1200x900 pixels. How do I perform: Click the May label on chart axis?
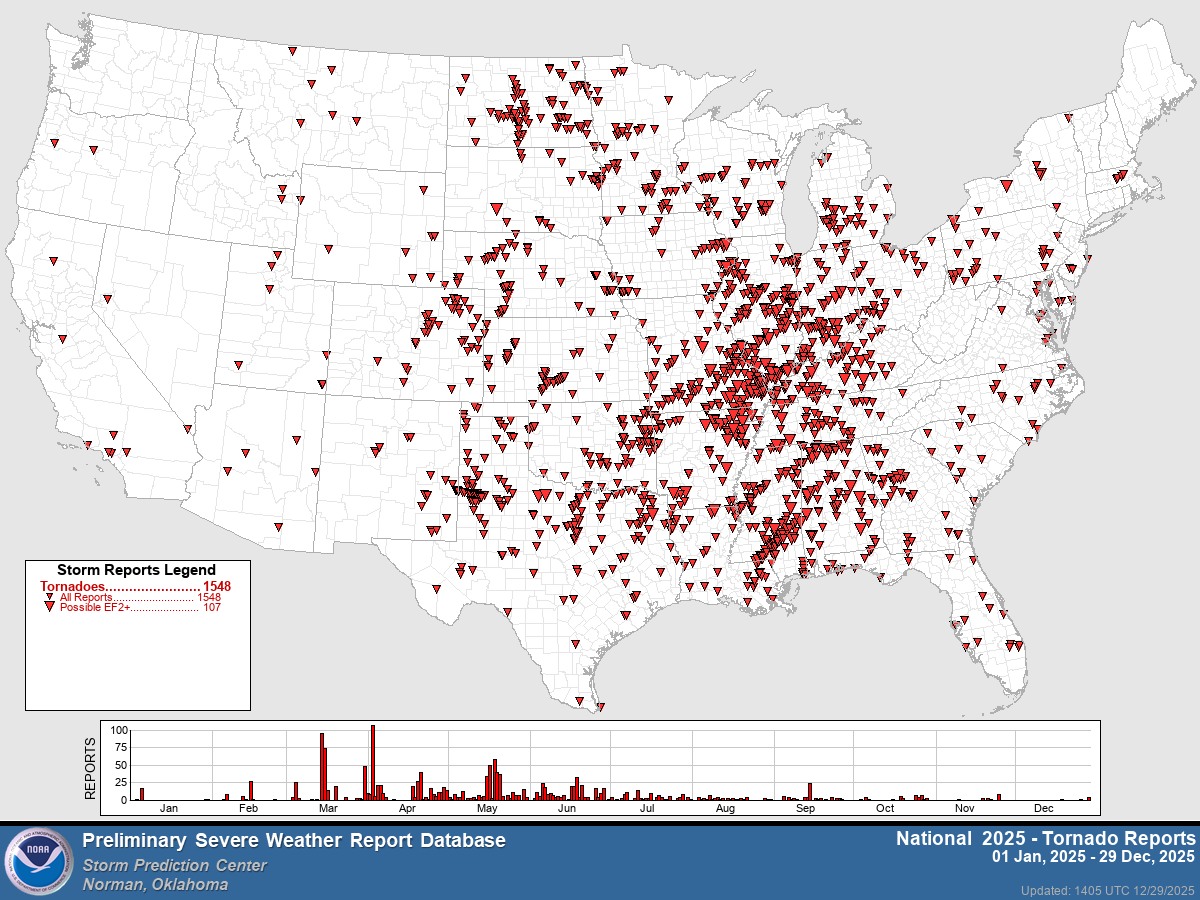click(488, 808)
